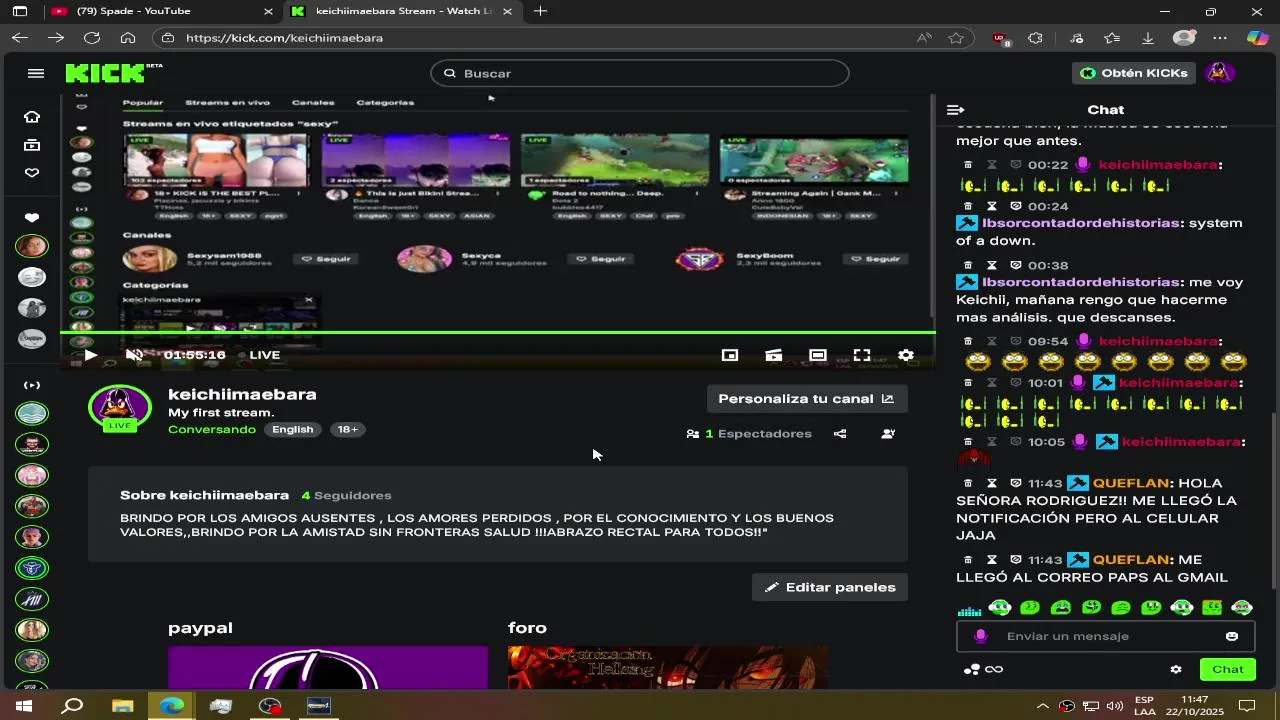This screenshot has width=1280, height=720.
Task: Ban user via shield icon on 00:38 message
Action: pos(1016,265)
